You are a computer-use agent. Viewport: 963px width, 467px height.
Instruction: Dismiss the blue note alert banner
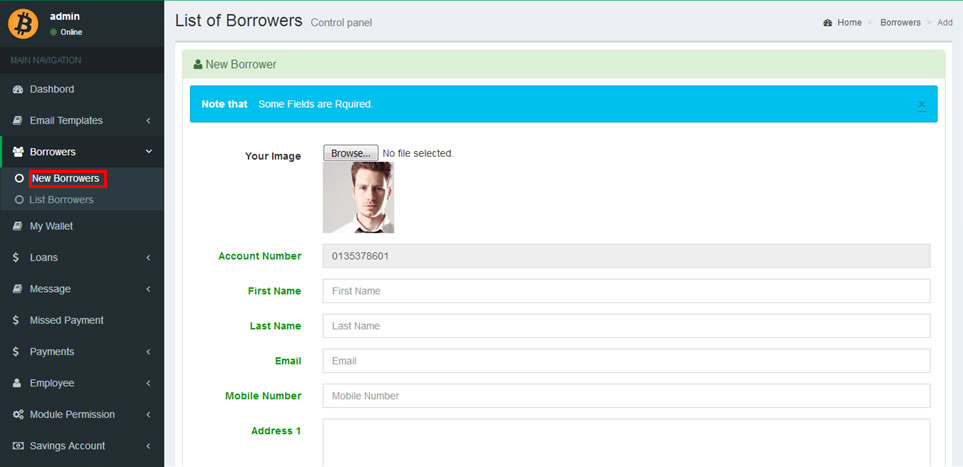tap(921, 104)
